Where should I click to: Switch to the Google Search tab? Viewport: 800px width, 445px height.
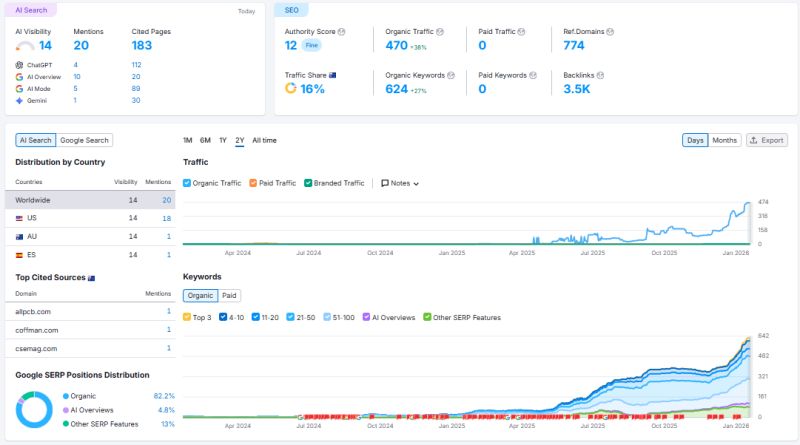[x=84, y=141]
